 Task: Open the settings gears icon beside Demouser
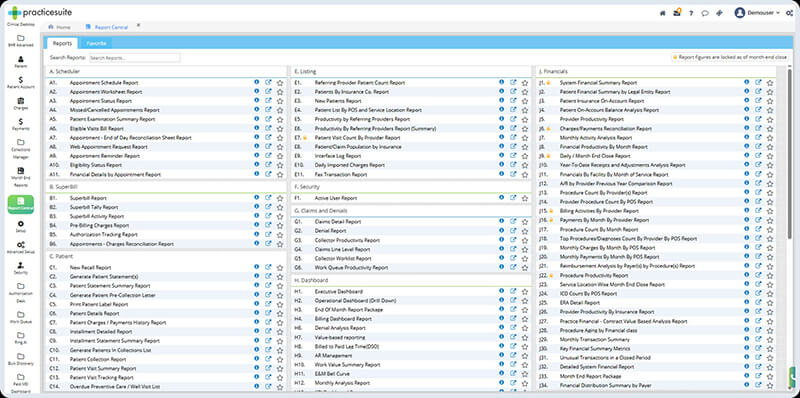point(790,13)
